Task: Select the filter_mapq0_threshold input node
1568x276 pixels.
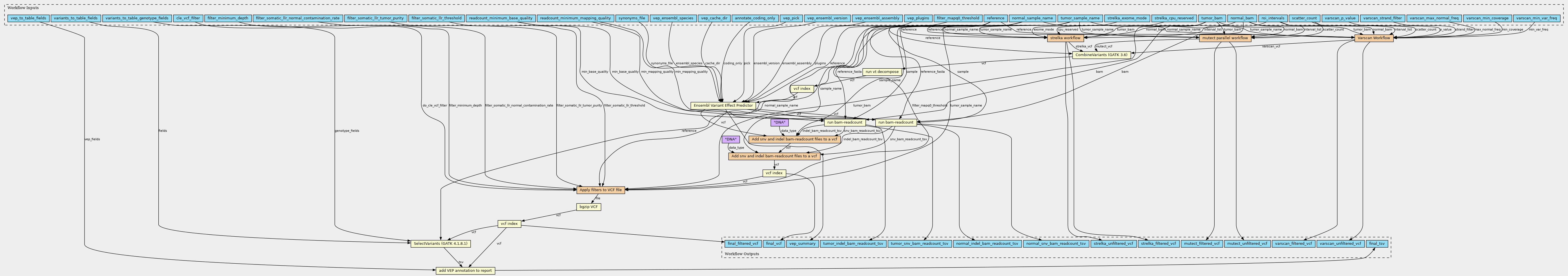Action: pyautogui.click(x=958, y=18)
